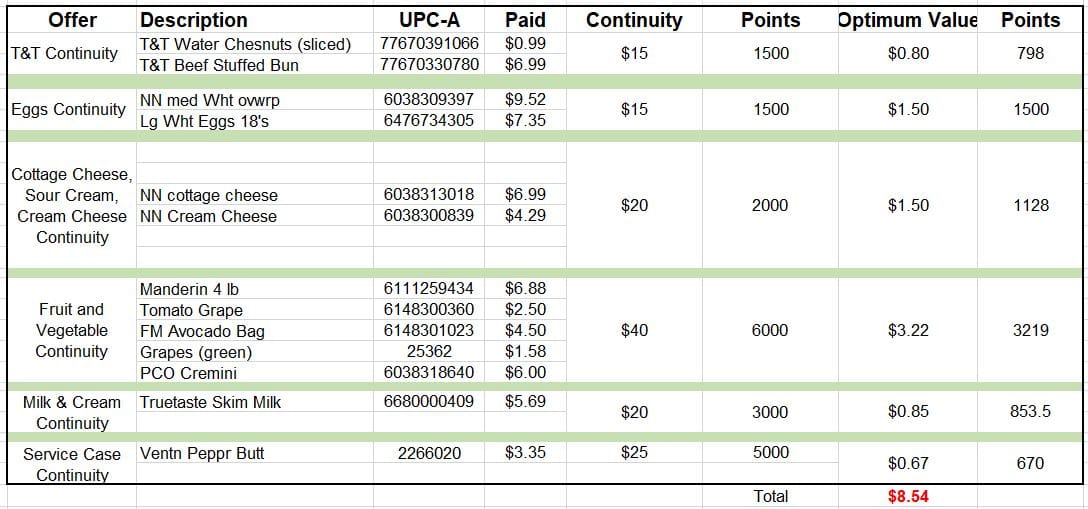The image size is (1088, 509).
Task: Select UPC 6038300839 for NN Cream Cheese
Action: (429, 216)
